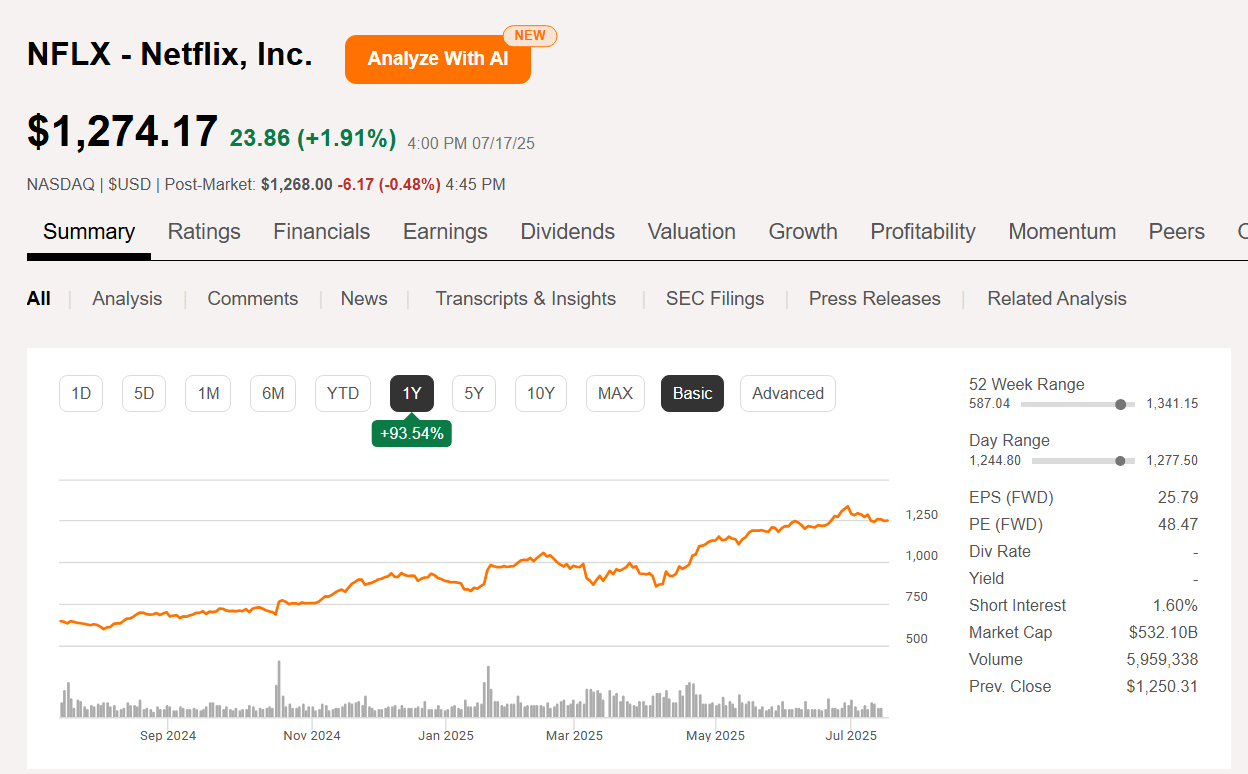Image resolution: width=1248 pixels, height=774 pixels.
Task: Click the Analyze With AI button
Action: pyautogui.click(x=437, y=59)
